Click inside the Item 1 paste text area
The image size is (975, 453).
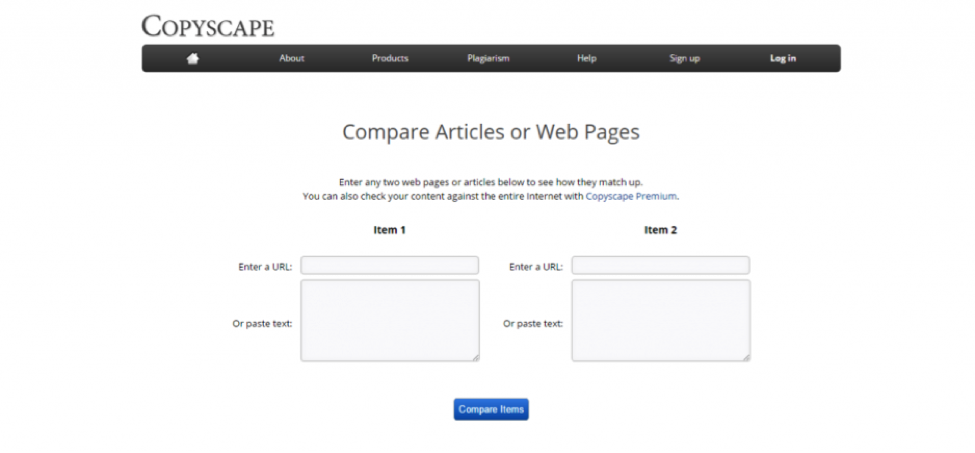click(390, 320)
